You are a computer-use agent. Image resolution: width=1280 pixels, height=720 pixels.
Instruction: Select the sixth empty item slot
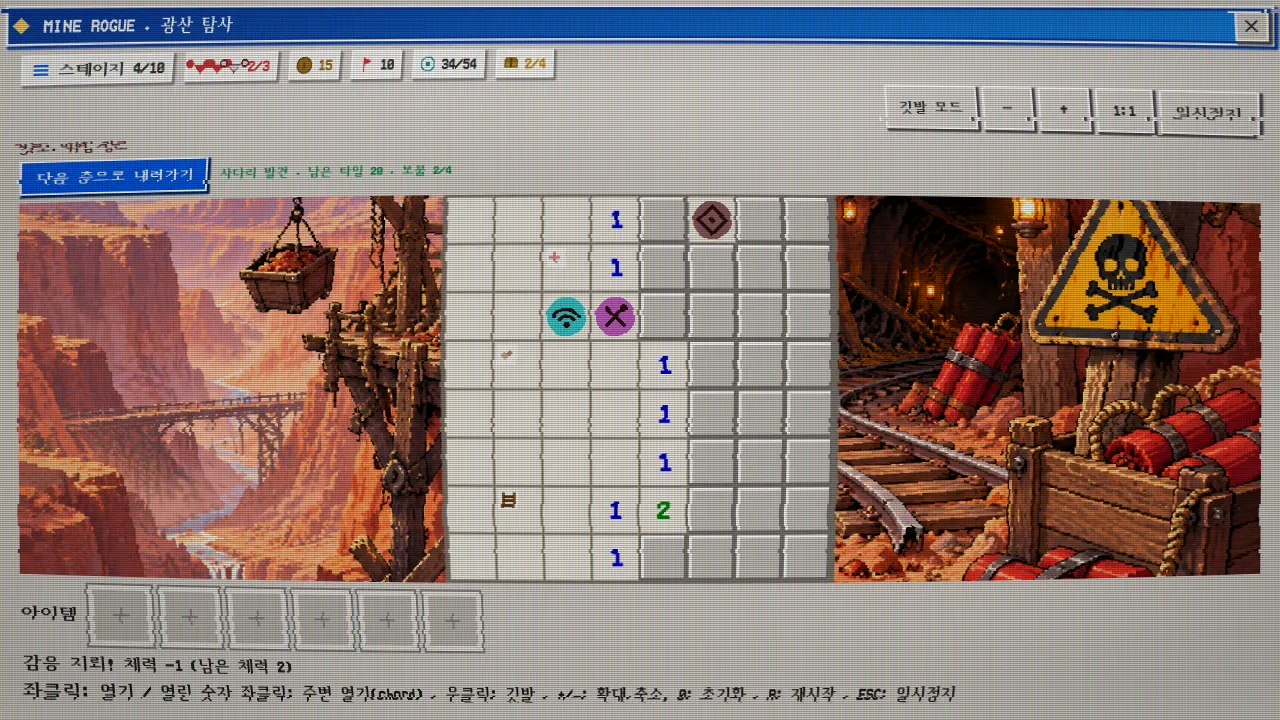[453, 621]
